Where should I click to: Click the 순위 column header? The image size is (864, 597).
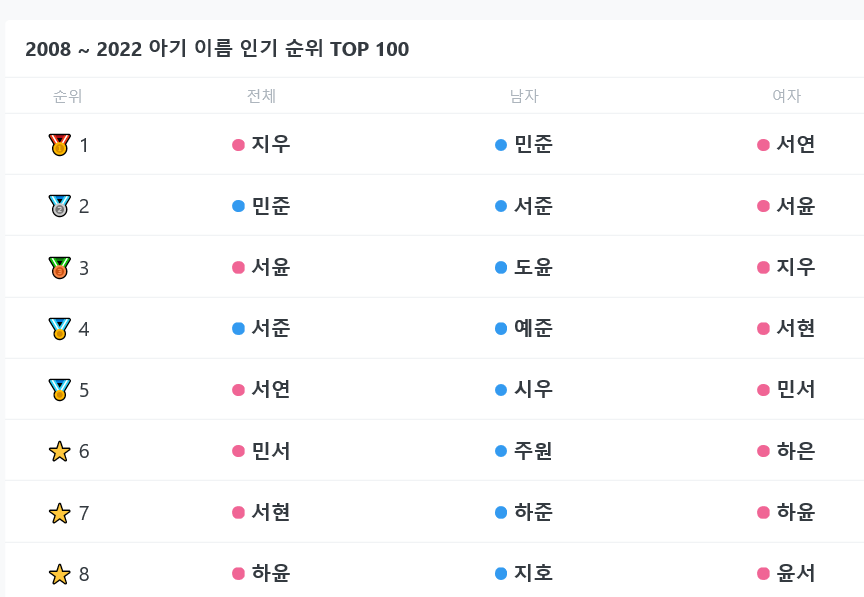(68, 96)
